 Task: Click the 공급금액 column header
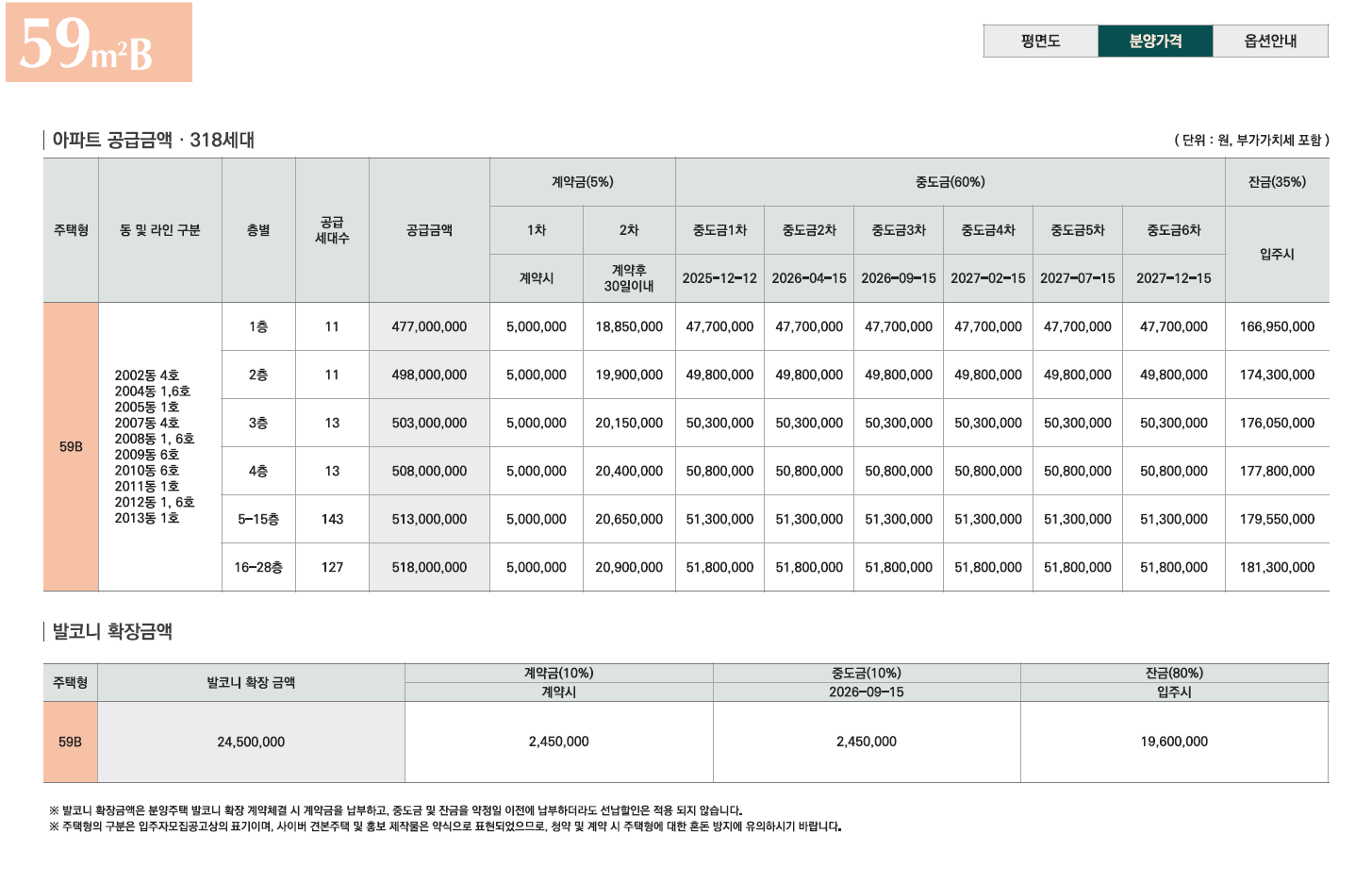(429, 230)
